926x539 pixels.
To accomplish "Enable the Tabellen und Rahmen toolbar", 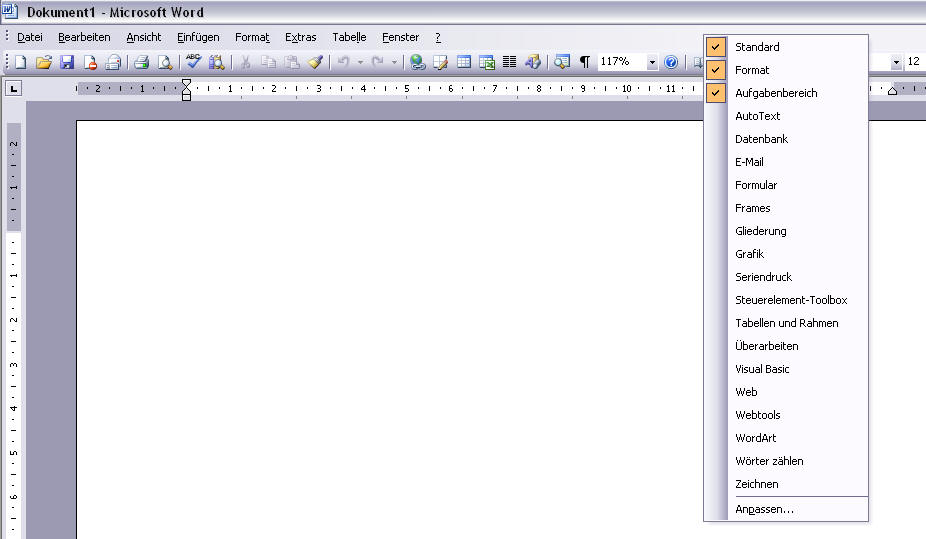I will click(x=786, y=323).
